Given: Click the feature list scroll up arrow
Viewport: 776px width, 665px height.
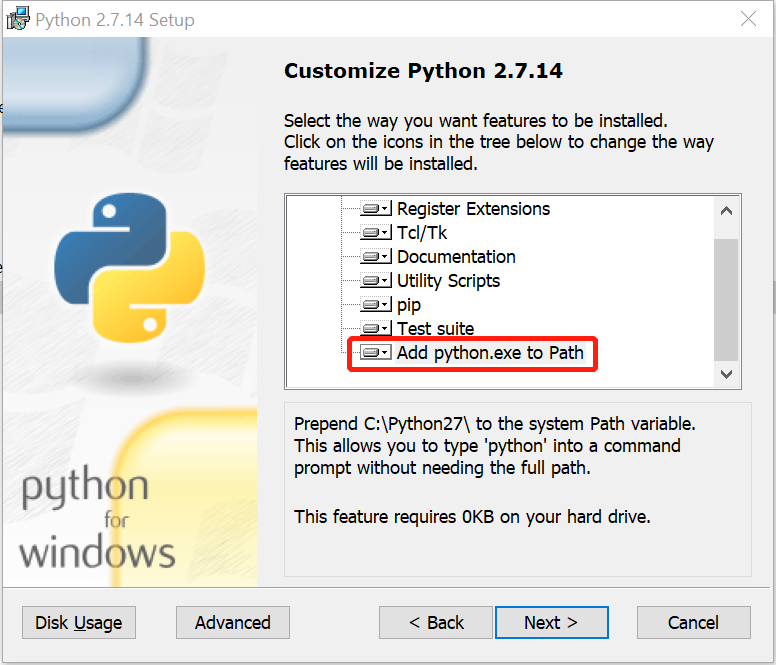Looking at the screenshot, I should click(x=726, y=211).
